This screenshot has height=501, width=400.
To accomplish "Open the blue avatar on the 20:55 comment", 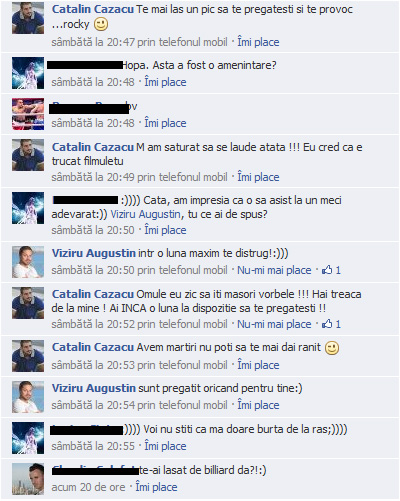I will tap(28, 438).
